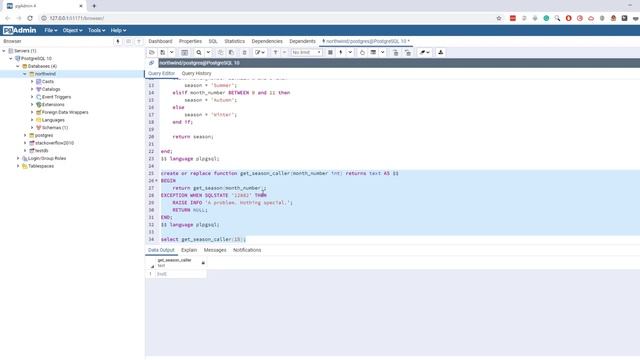
Task: Open the pgAdmin File menu
Action: [x=51, y=30]
